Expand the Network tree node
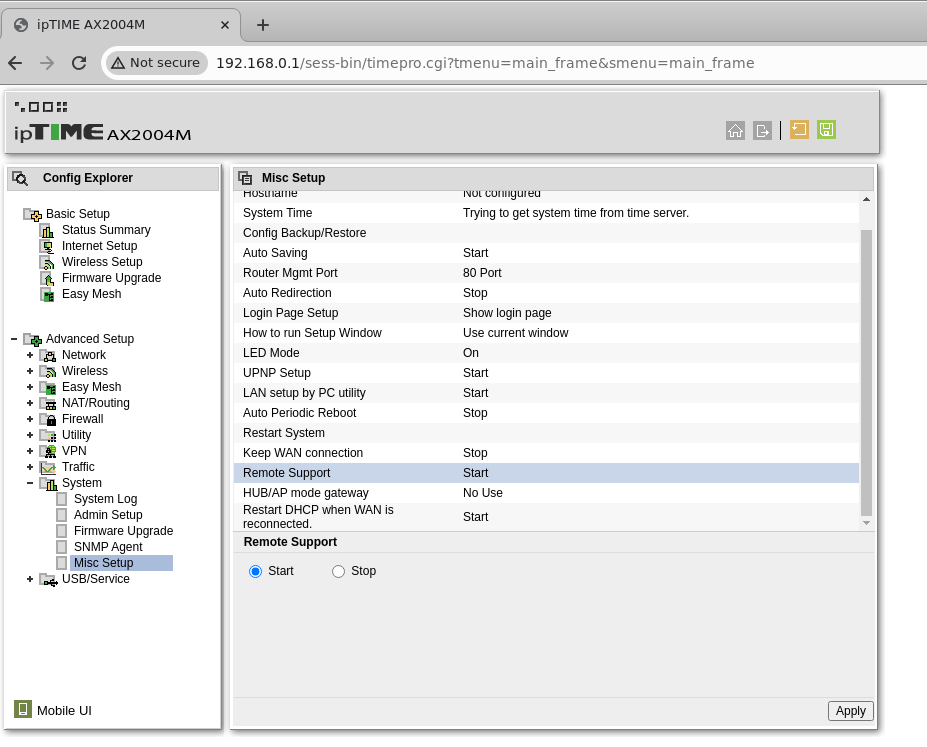Viewport: 927px width, 747px height. tap(30, 355)
